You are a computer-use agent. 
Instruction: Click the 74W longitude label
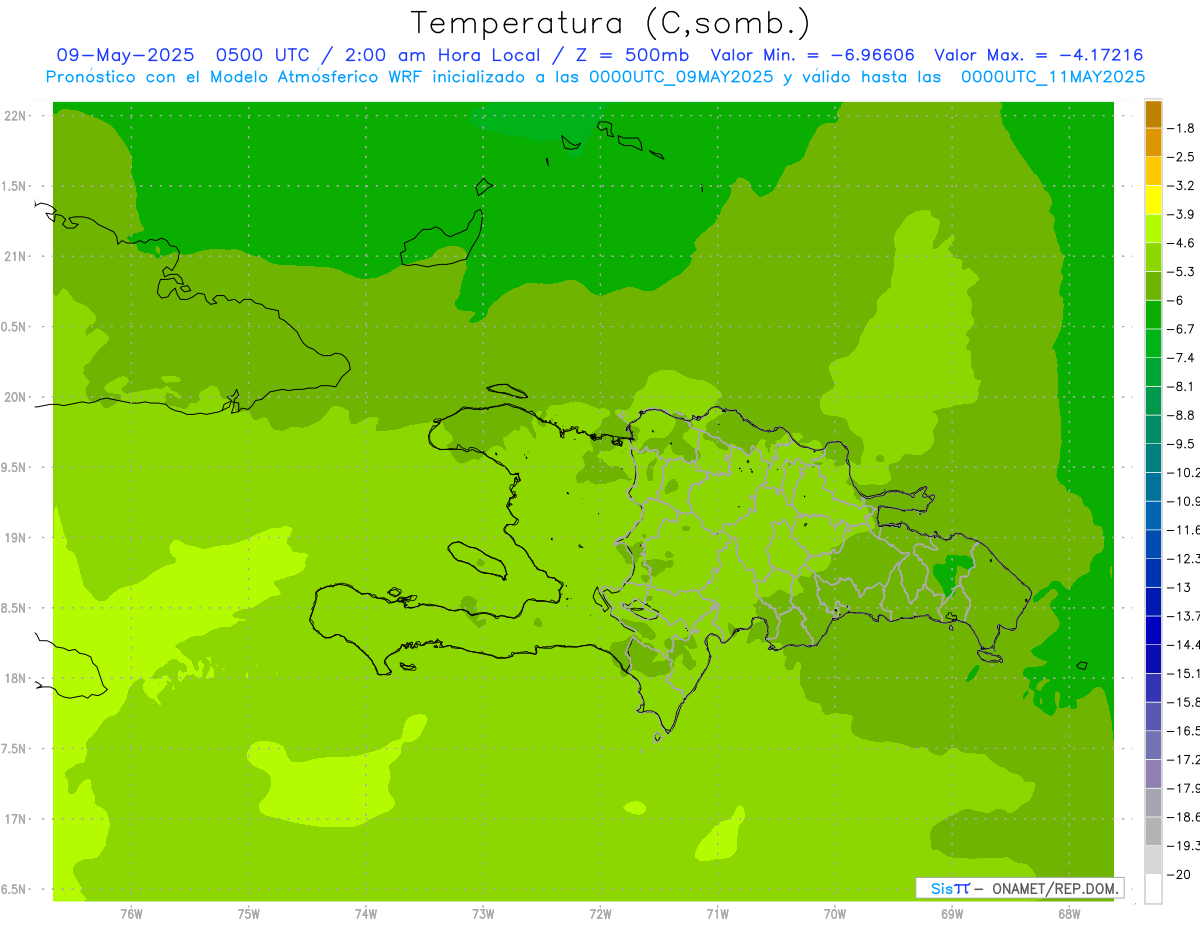point(366,913)
